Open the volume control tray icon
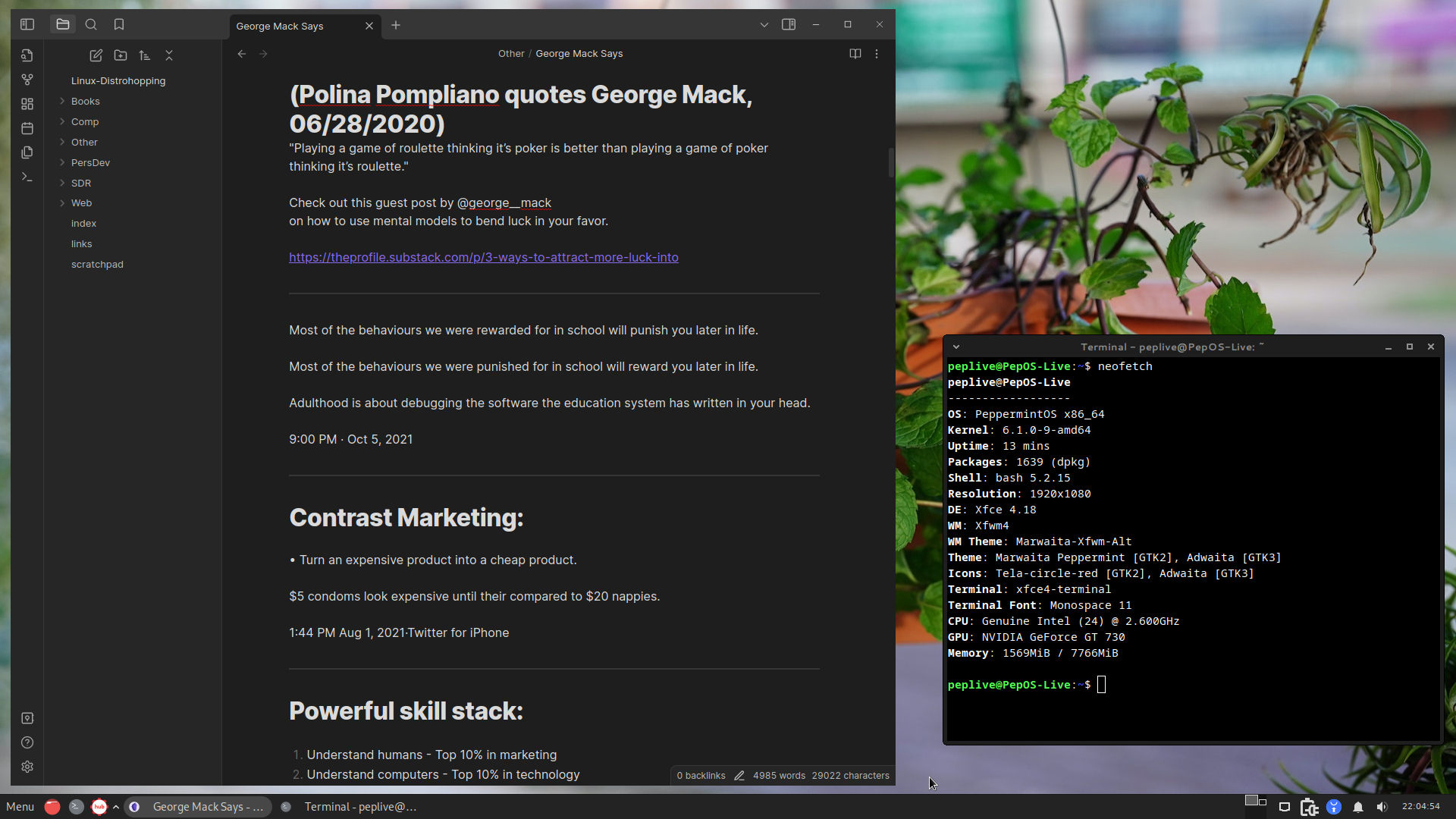1456x819 pixels. [x=1382, y=807]
